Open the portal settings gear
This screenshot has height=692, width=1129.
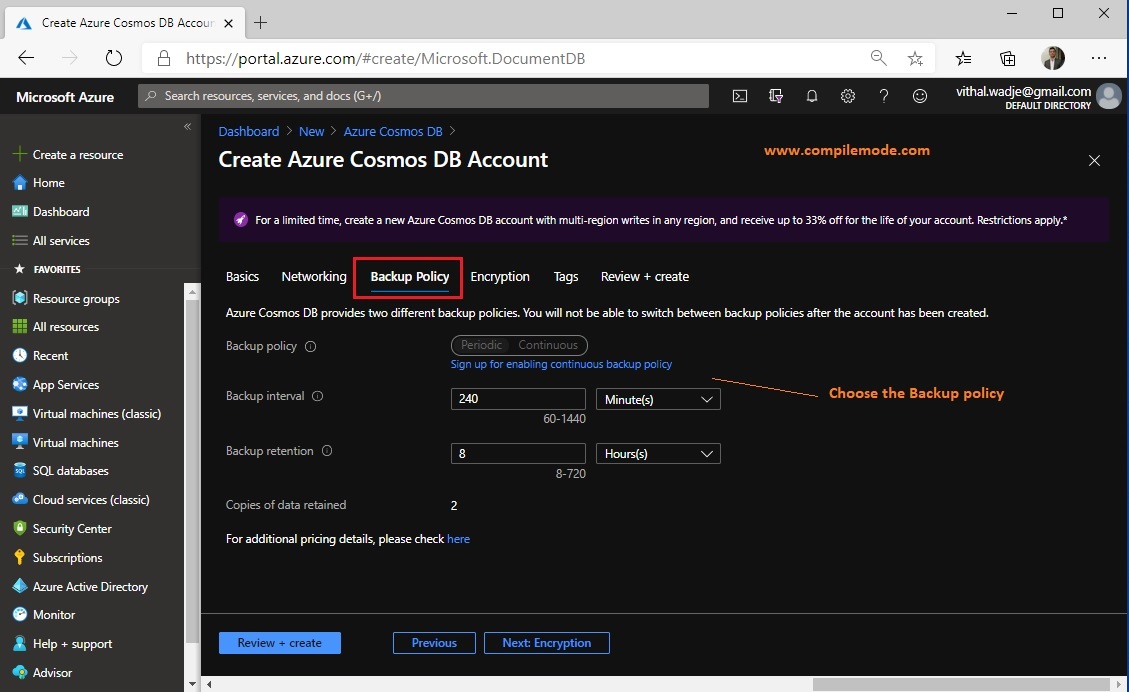(x=847, y=96)
